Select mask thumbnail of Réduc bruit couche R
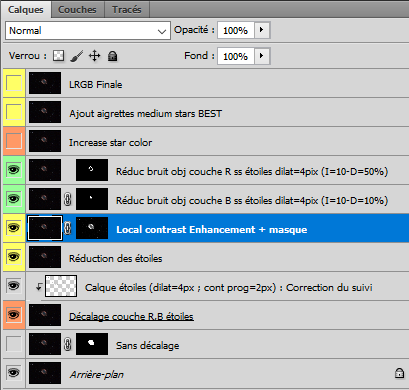The image size is (409, 390). (x=92, y=170)
